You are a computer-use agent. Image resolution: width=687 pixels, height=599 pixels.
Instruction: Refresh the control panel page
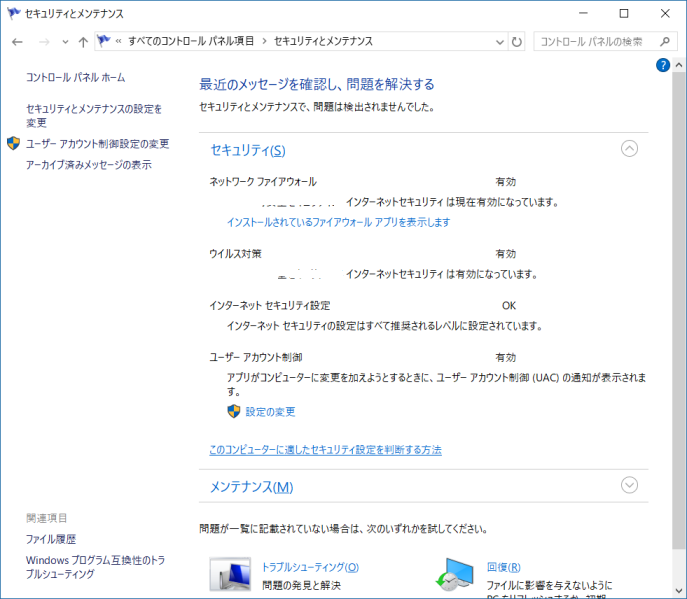coord(517,42)
